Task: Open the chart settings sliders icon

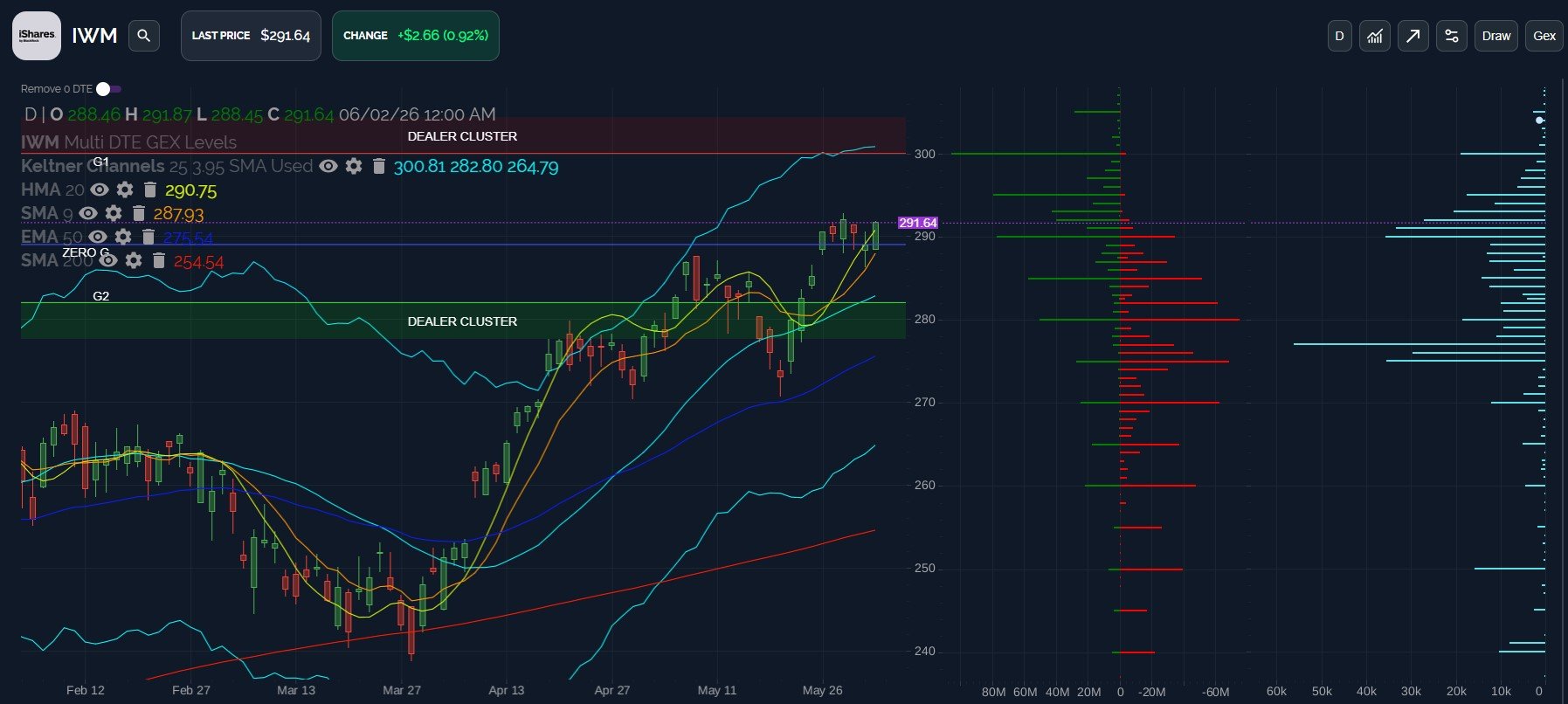Action: (1452, 36)
